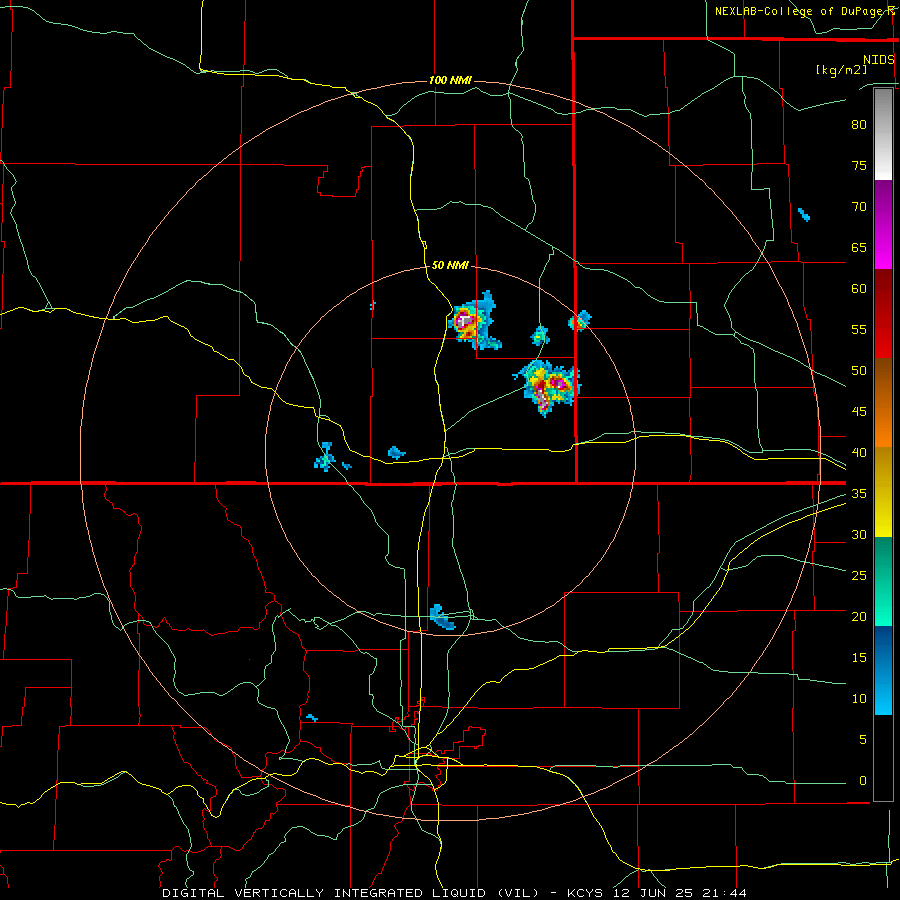Click the 50 value on the kg/m2 scale
Image resolution: width=900 pixels, height=900 pixels.
(859, 370)
